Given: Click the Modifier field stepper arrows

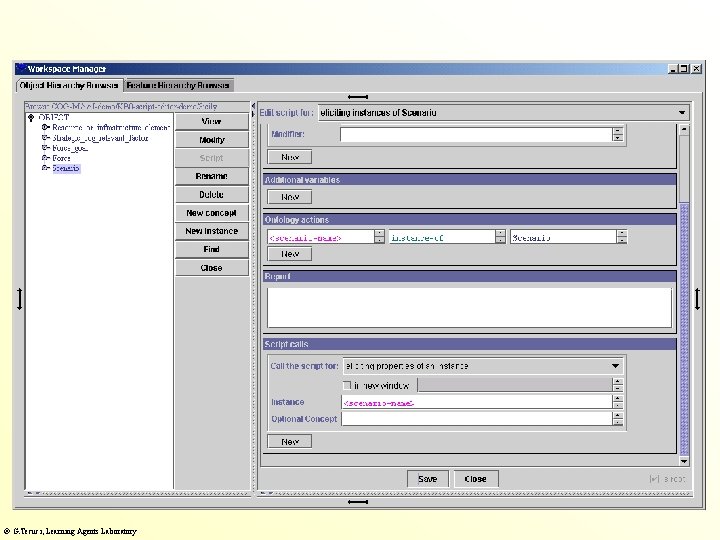Looking at the screenshot, I should pyautogui.click(x=618, y=134).
